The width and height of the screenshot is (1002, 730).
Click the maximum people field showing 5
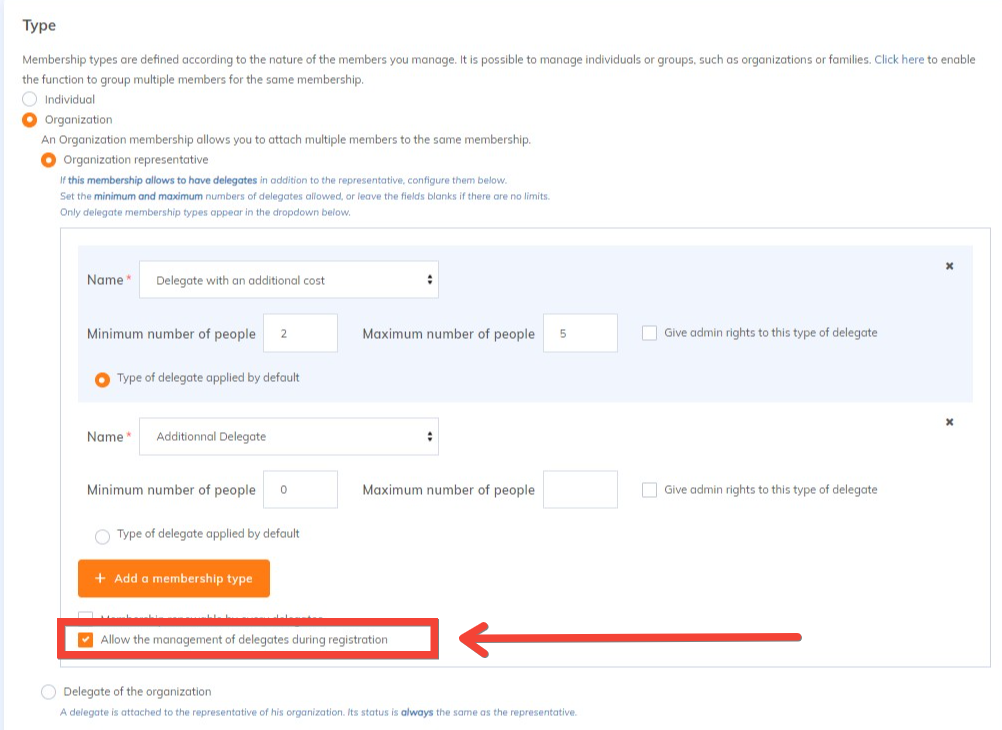[580, 334]
